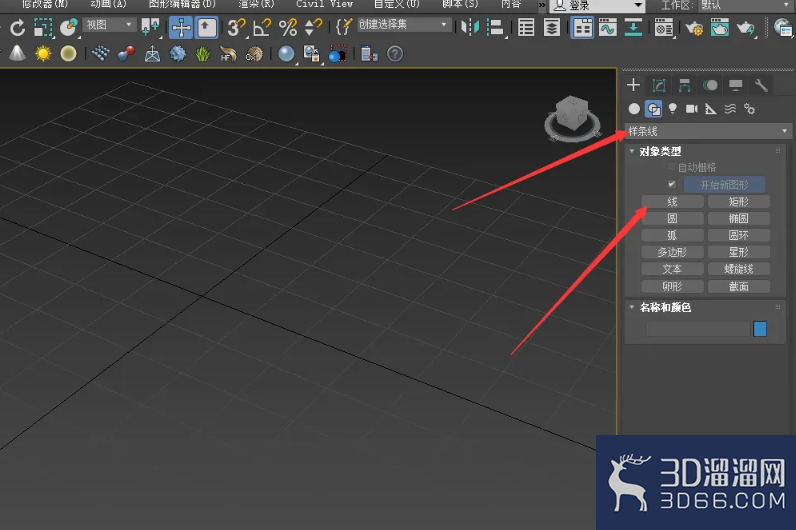
Task: Open the Material Editor
Action: (664, 28)
